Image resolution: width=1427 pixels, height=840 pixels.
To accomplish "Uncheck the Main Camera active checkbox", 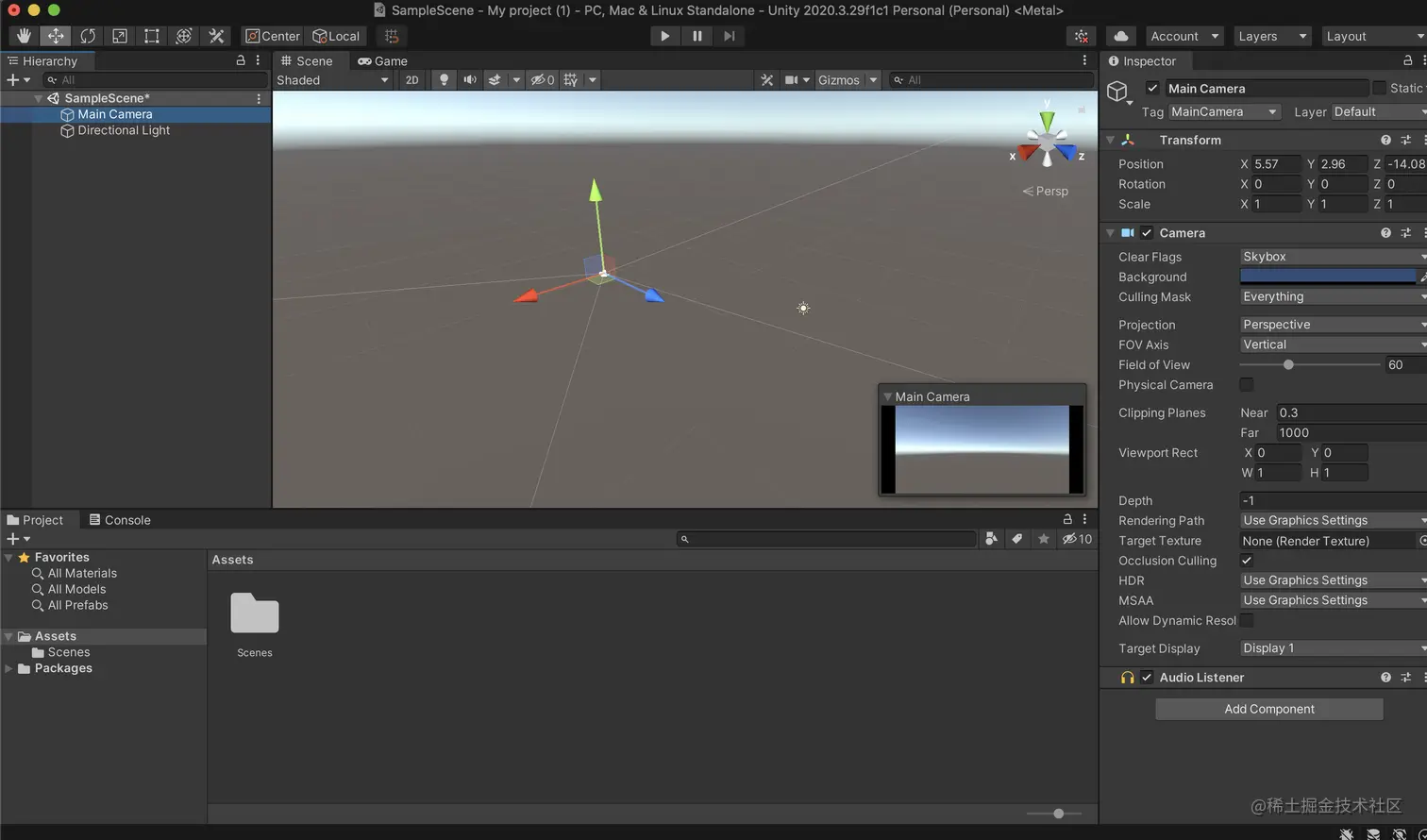I will tap(1152, 89).
